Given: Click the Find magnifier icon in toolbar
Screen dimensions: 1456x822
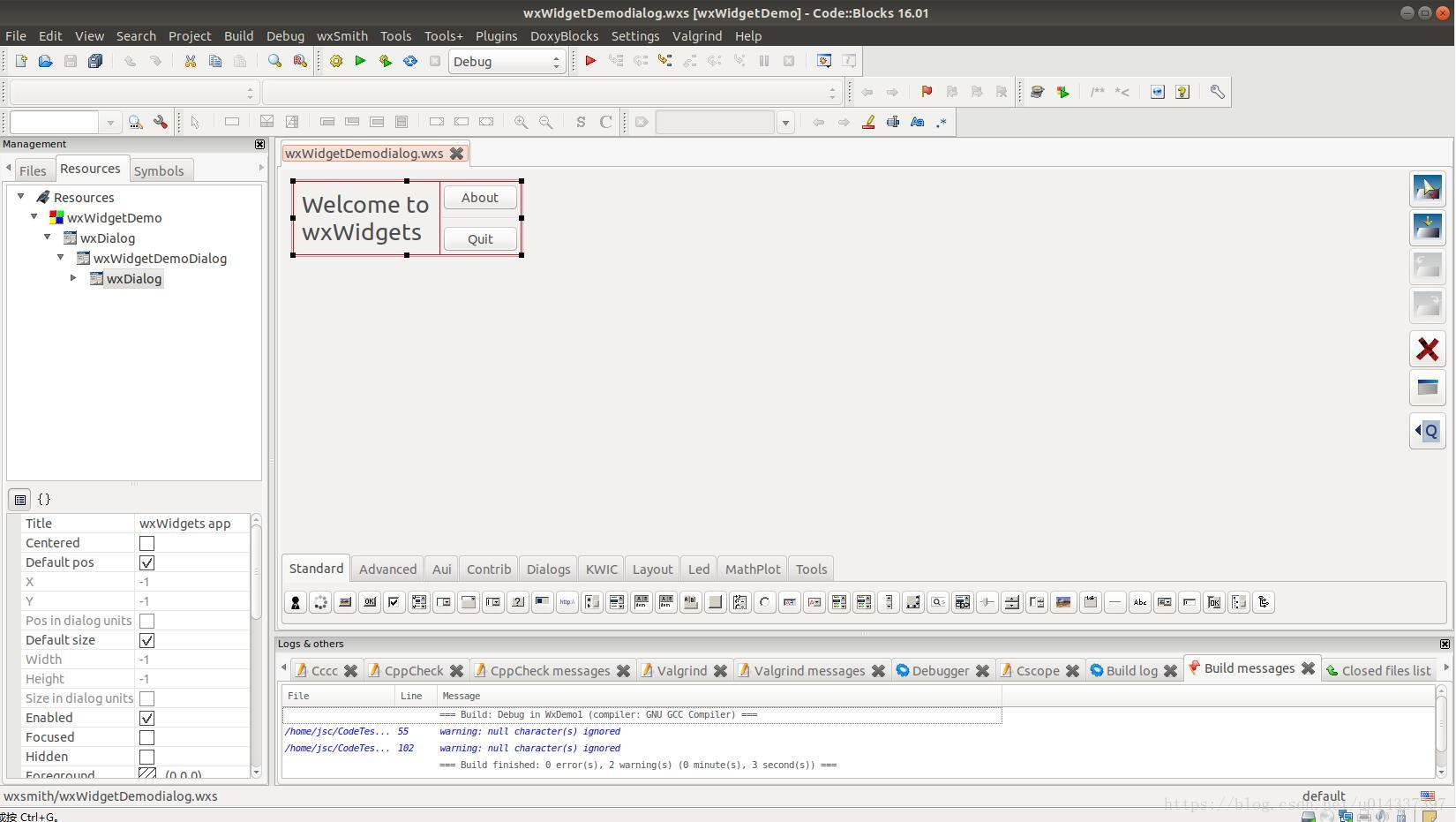Looking at the screenshot, I should (x=274, y=61).
